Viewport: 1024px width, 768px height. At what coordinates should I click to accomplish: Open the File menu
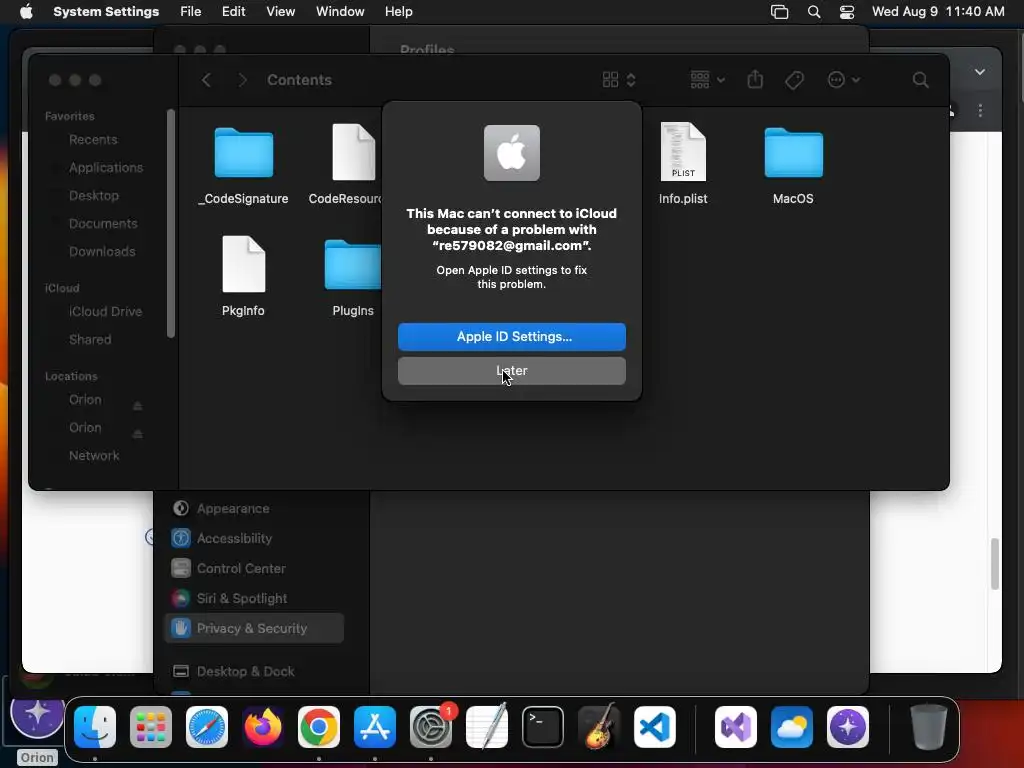pos(191,12)
